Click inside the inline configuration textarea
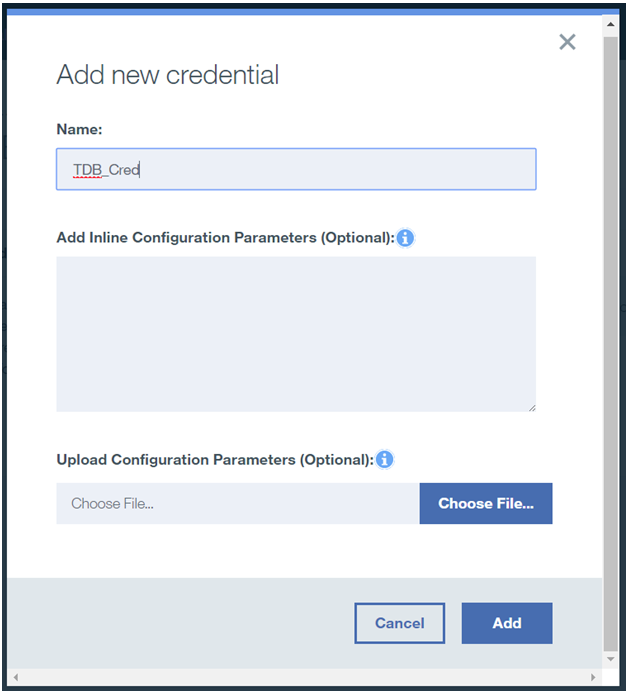The height and width of the screenshot is (695, 630). 296,334
